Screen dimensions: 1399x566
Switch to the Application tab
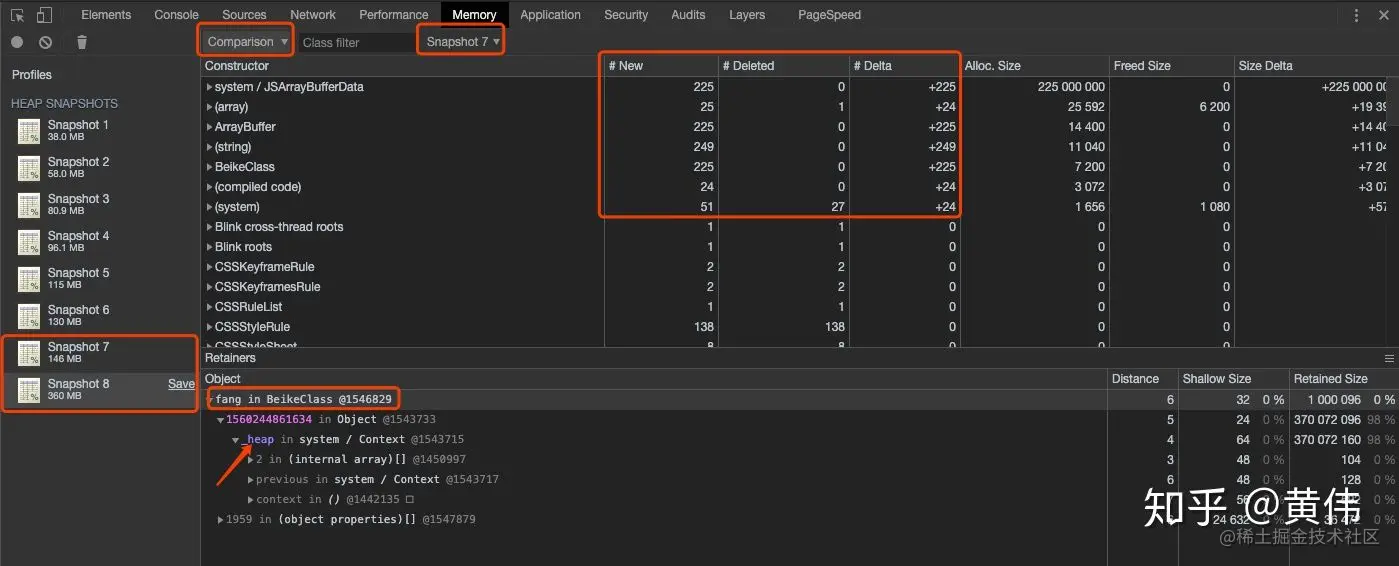point(550,15)
